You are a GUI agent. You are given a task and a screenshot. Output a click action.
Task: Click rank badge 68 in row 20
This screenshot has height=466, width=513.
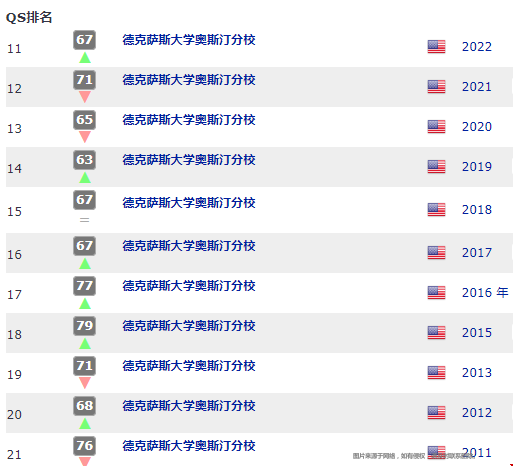tap(85, 406)
